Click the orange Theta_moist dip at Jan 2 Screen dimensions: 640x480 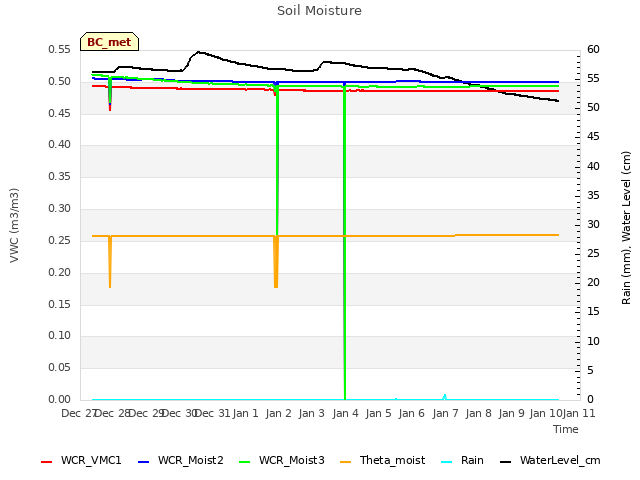pos(276,262)
